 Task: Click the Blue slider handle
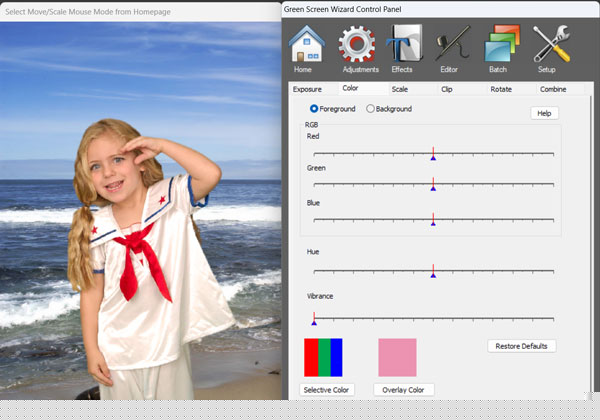(x=433, y=220)
